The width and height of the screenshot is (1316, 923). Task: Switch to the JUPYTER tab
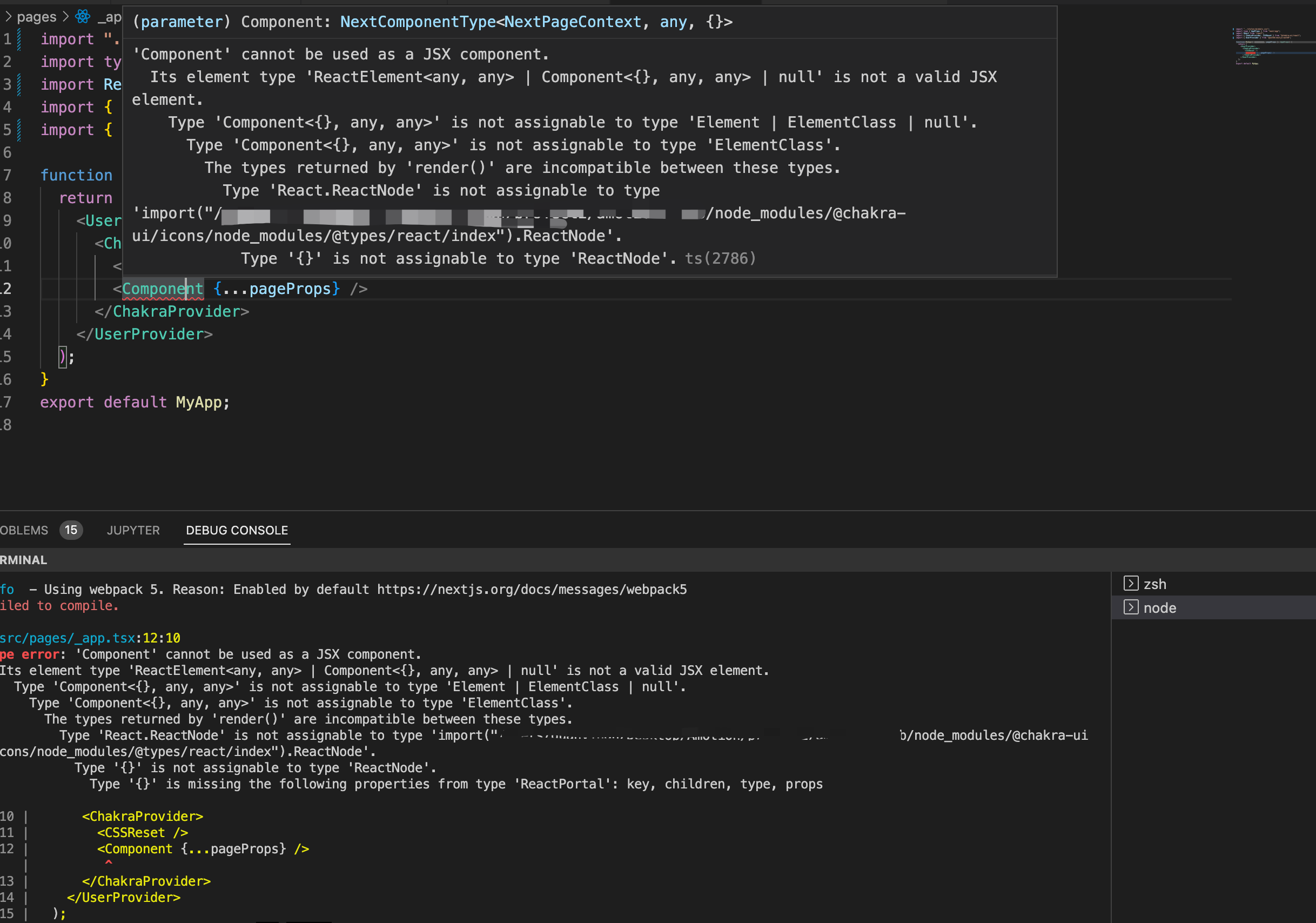pyautogui.click(x=133, y=530)
